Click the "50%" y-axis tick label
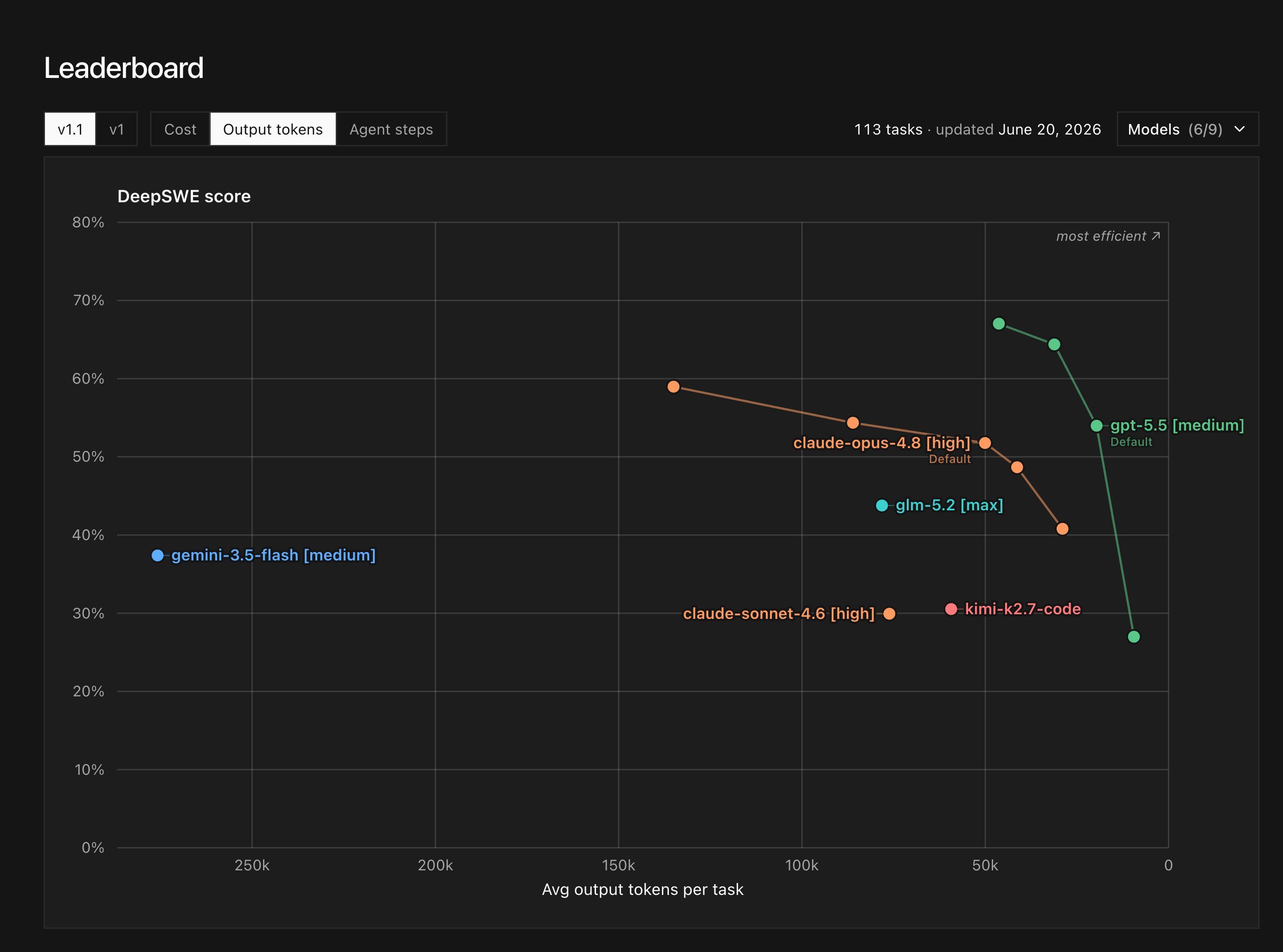 tap(88, 457)
